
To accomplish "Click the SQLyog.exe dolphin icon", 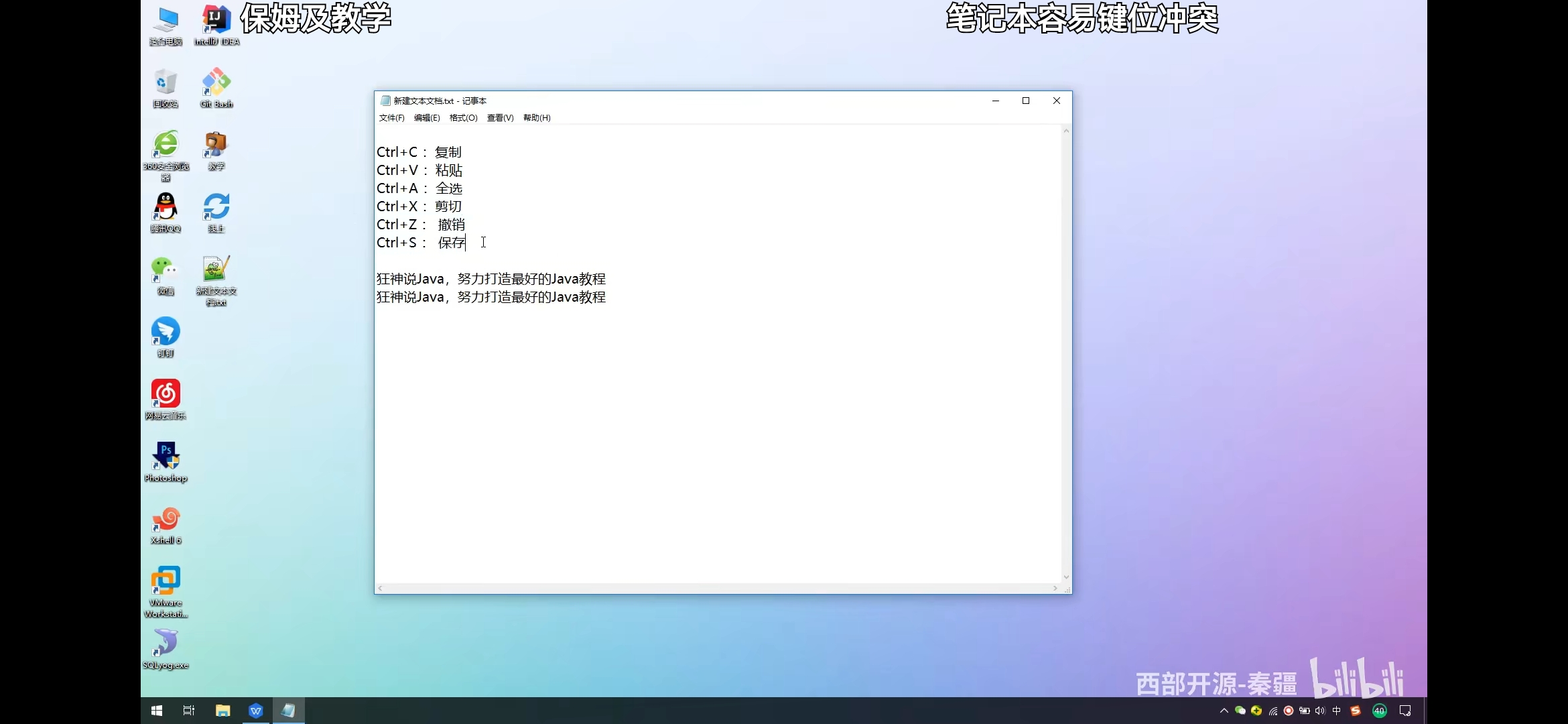I will coord(166,644).
